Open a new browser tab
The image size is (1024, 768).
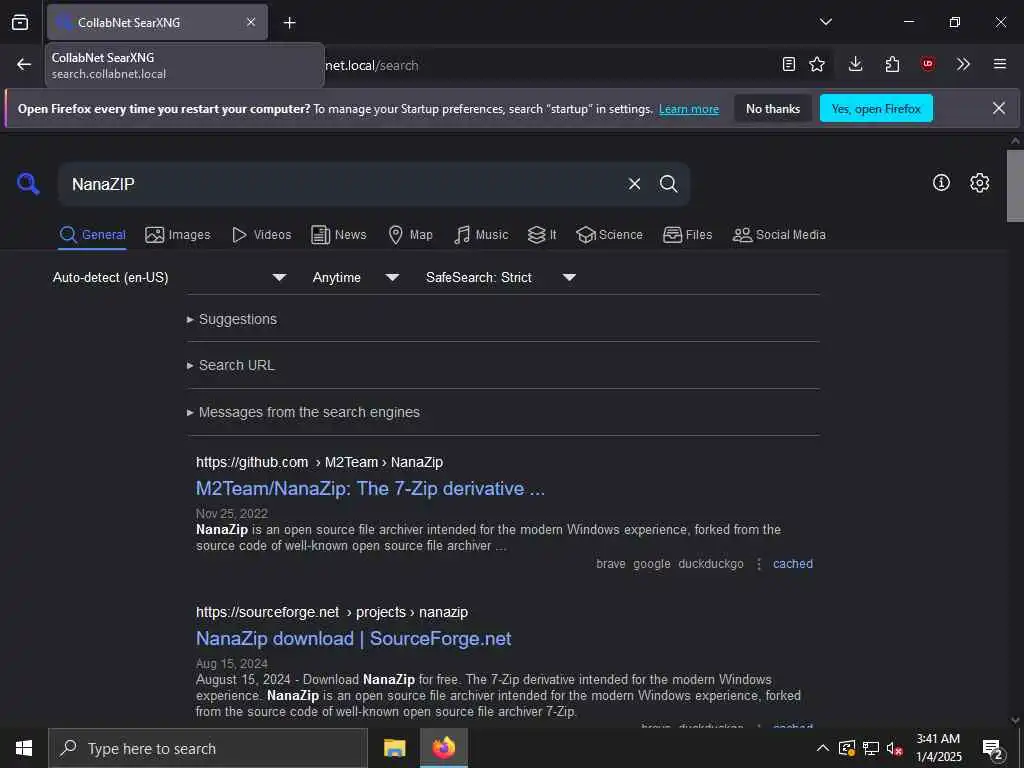point(289,23)
